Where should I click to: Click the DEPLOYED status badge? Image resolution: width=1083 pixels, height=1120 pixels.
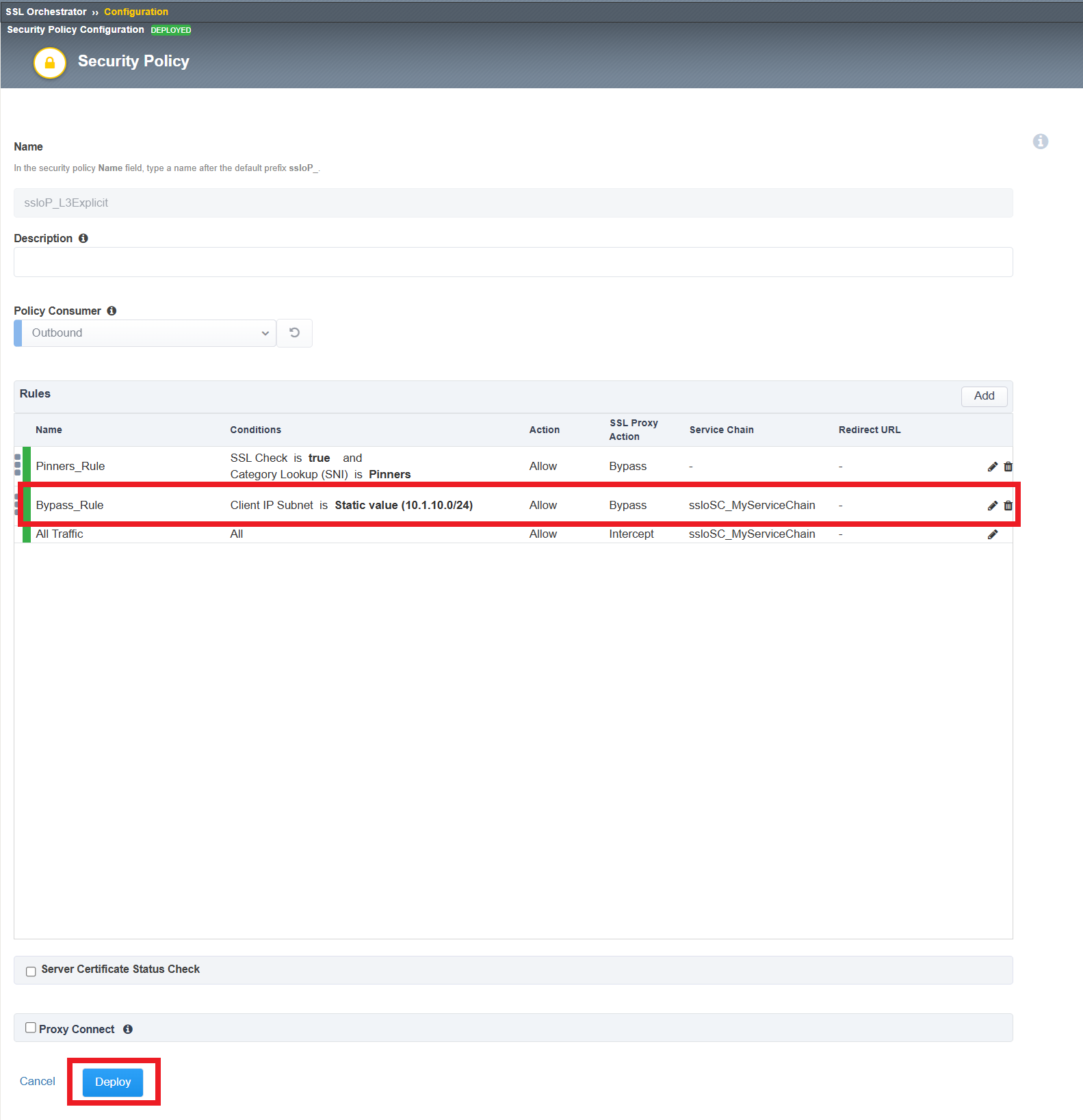[171, 30]
